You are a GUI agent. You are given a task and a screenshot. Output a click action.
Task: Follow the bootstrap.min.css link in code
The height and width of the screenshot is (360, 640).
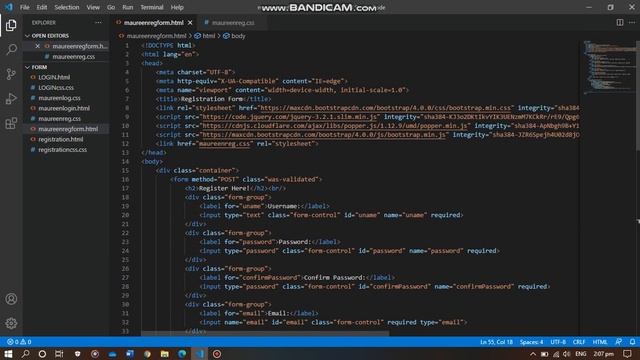tap(386, 108)
